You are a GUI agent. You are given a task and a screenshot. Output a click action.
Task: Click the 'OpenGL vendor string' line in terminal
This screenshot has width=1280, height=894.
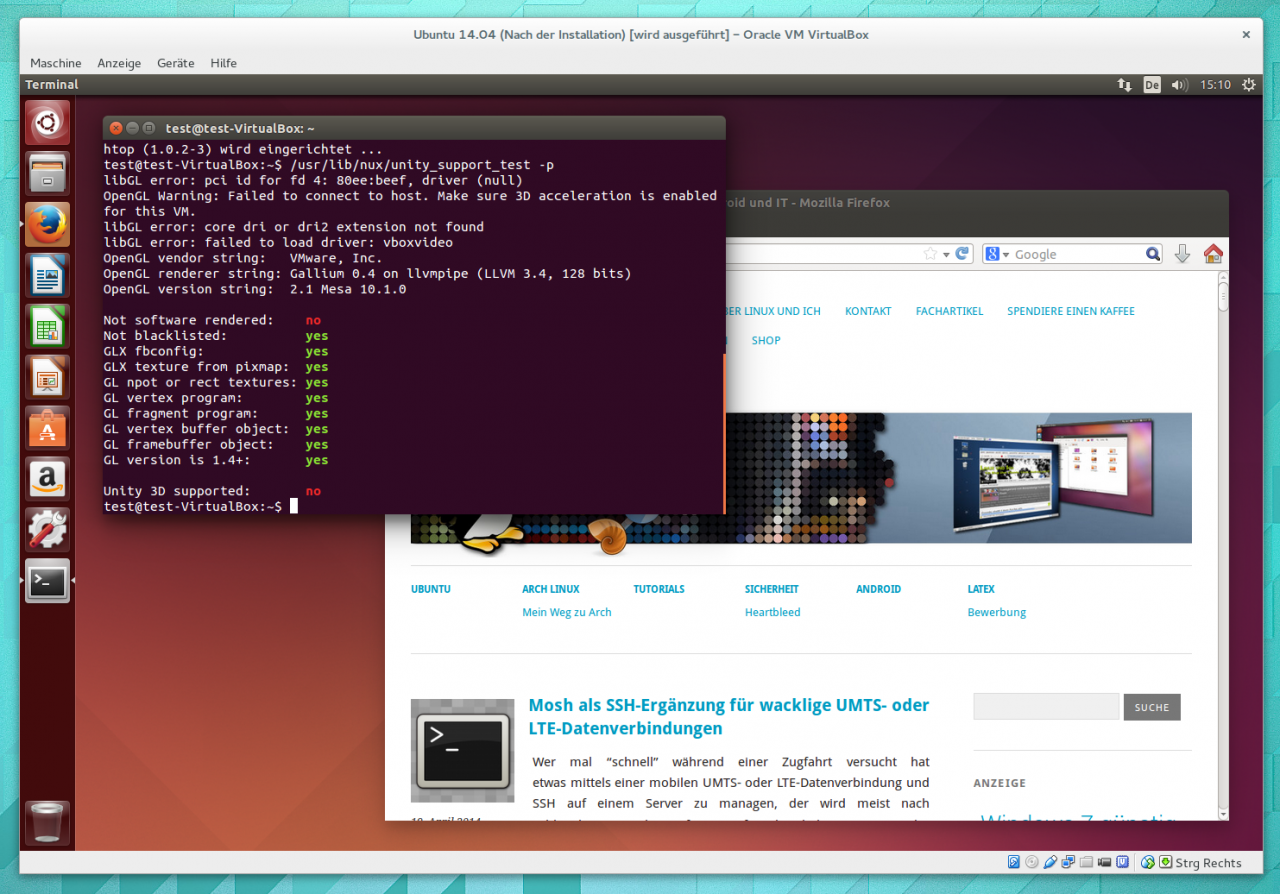pyautogui.click(x=243, y=258)
